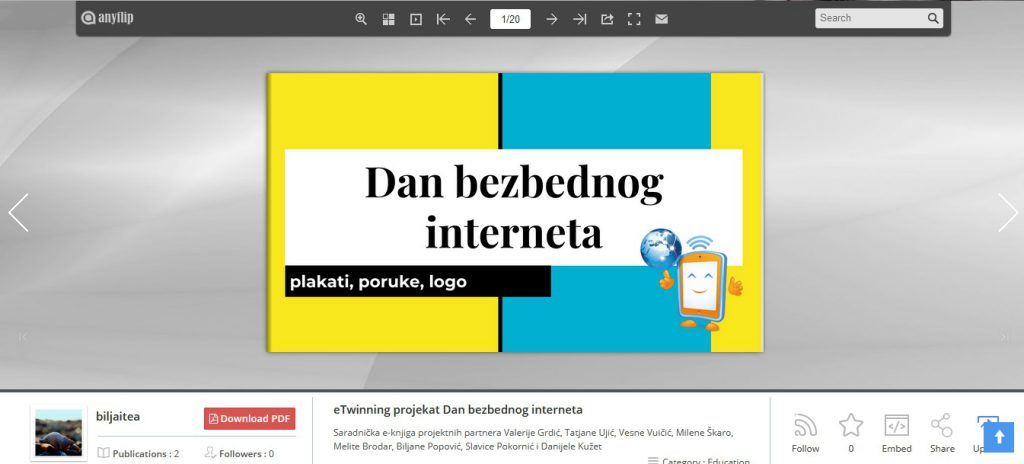Click the zoom in magnifier icon
Image resolution: width=1024 pixels, height=464 pixels.
pos(361,19)
